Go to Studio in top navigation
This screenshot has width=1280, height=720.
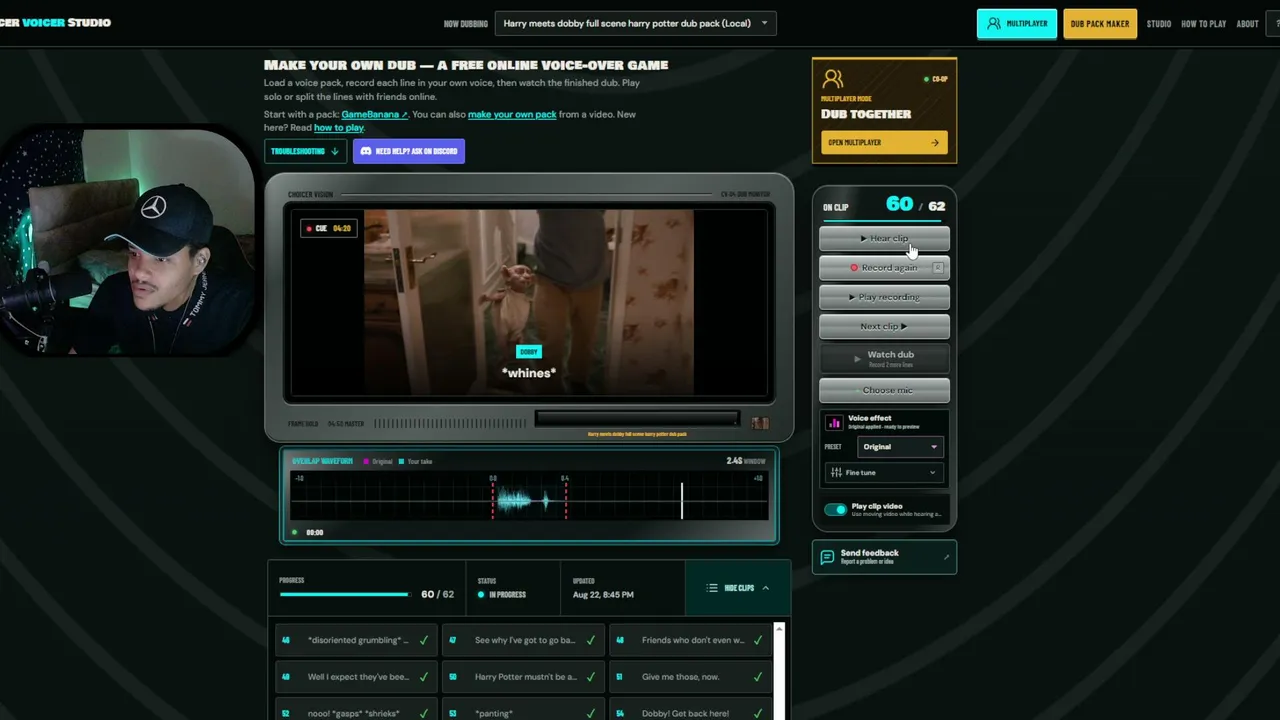[1159, 24]
